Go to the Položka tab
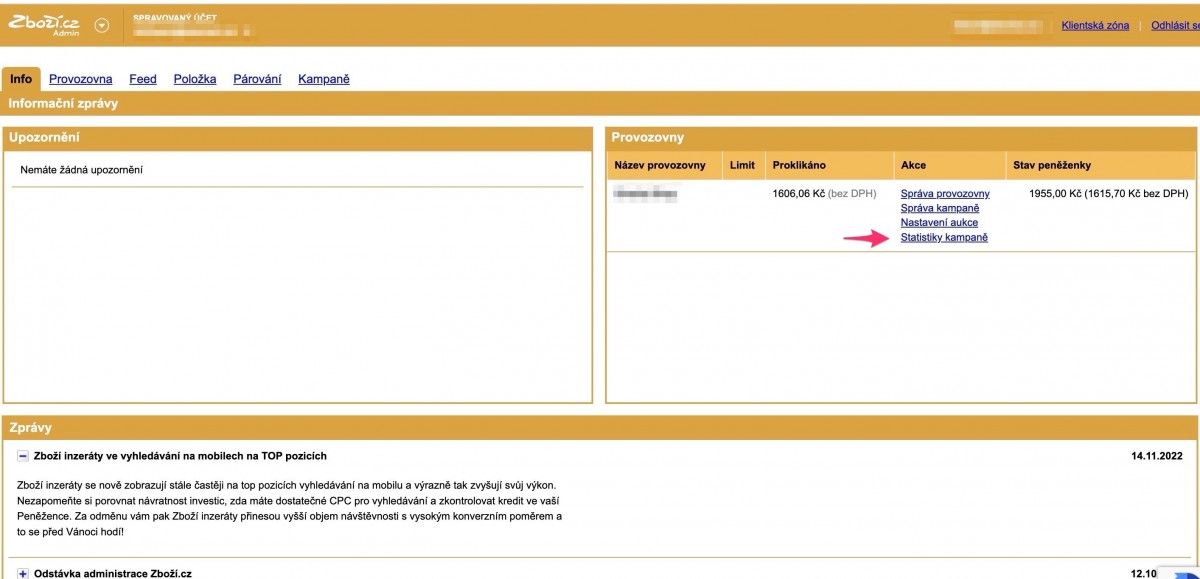The width and height of the screenshot is (1200, 579). pyautogui.click(x=195, y=79)
